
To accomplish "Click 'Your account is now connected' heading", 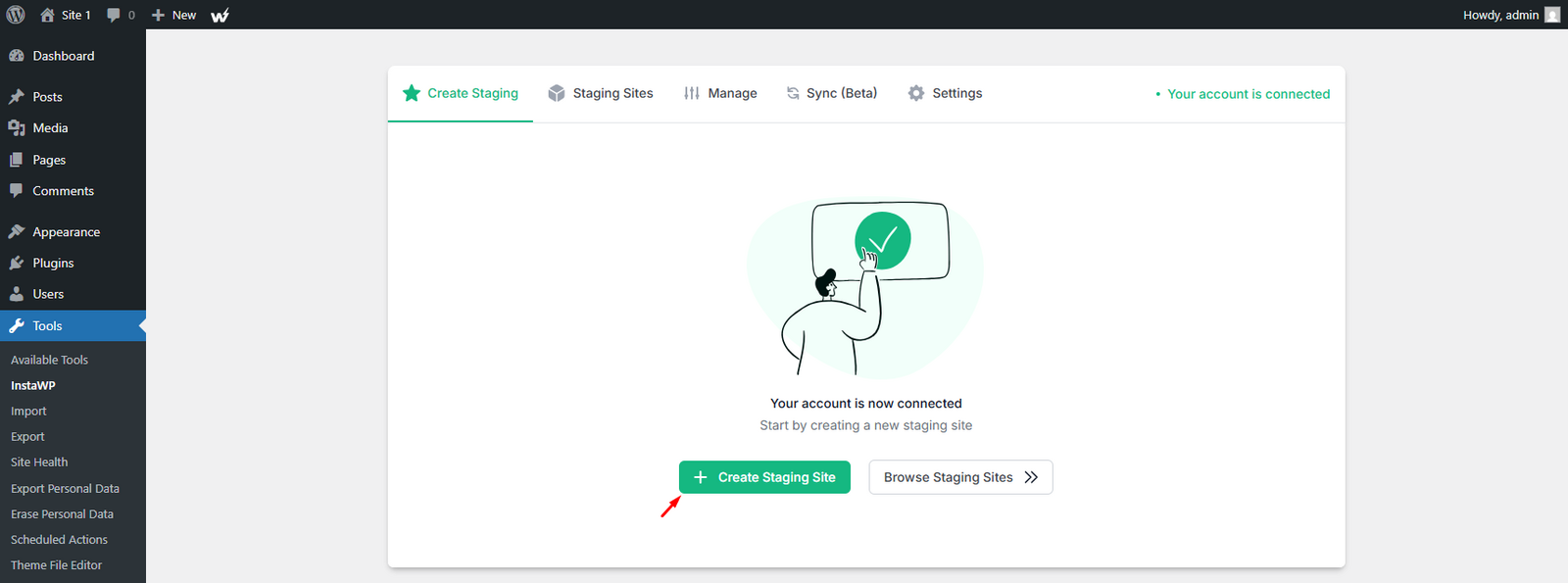I will (866, 404).
